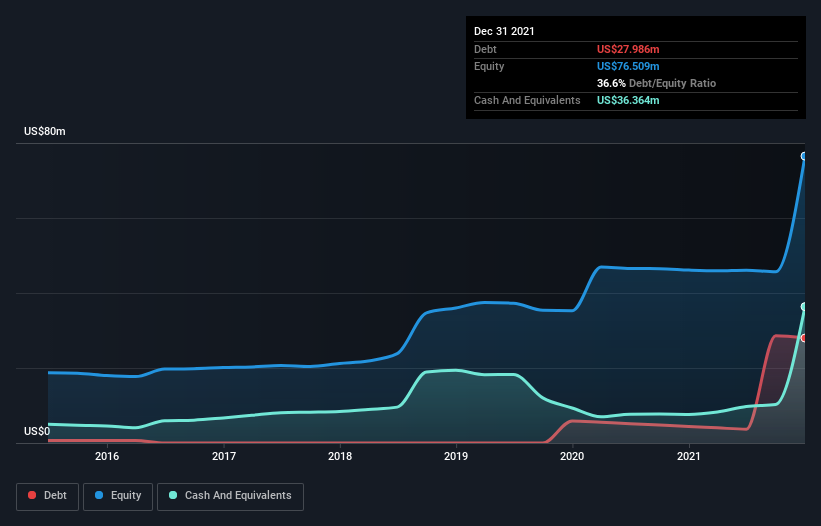Click the US$27.986m debt value
This screenshot has width=821, height=526.
(628, 49)
